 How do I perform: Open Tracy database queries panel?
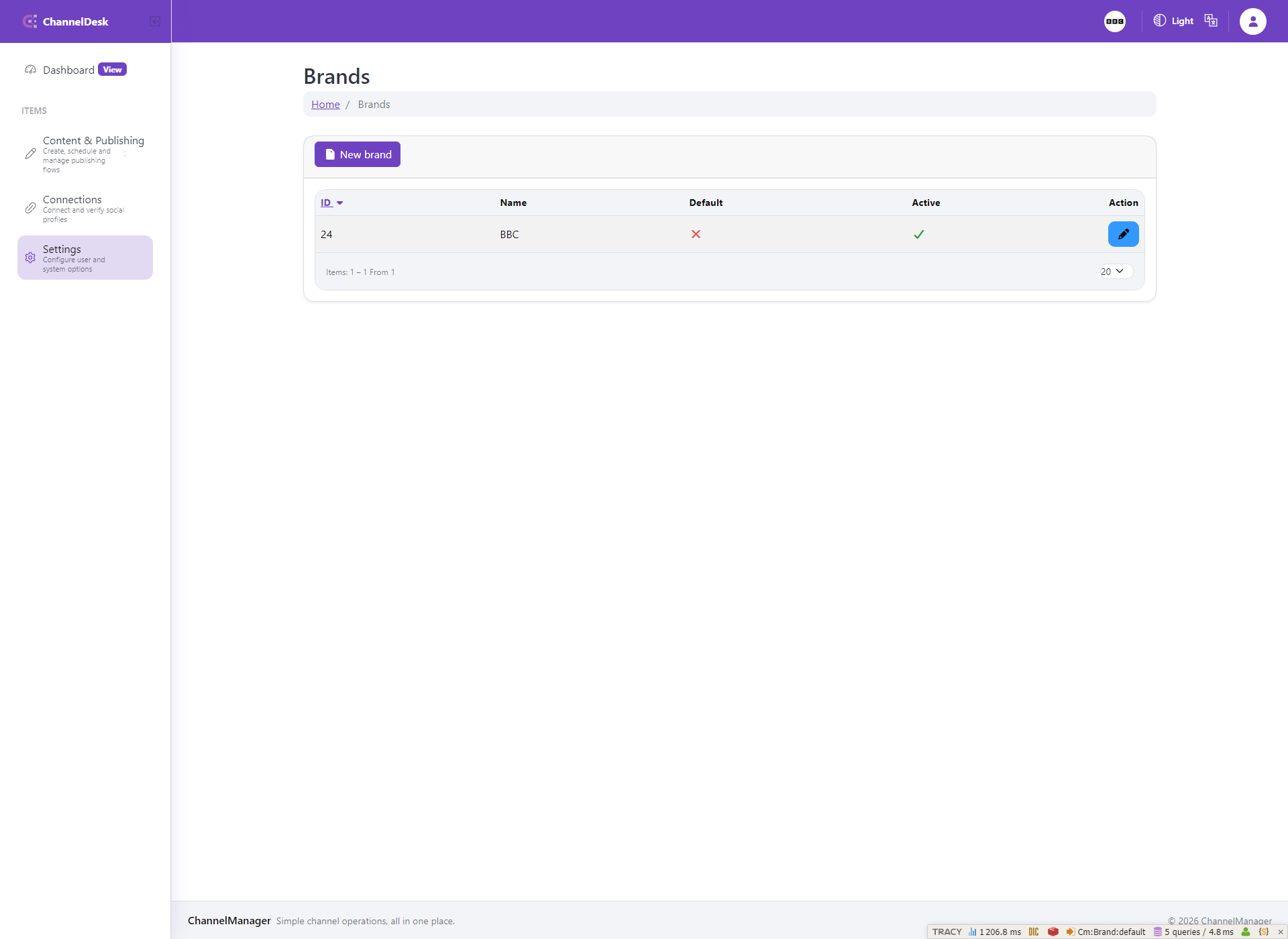pyautogui.click(x=1193, y=932)
